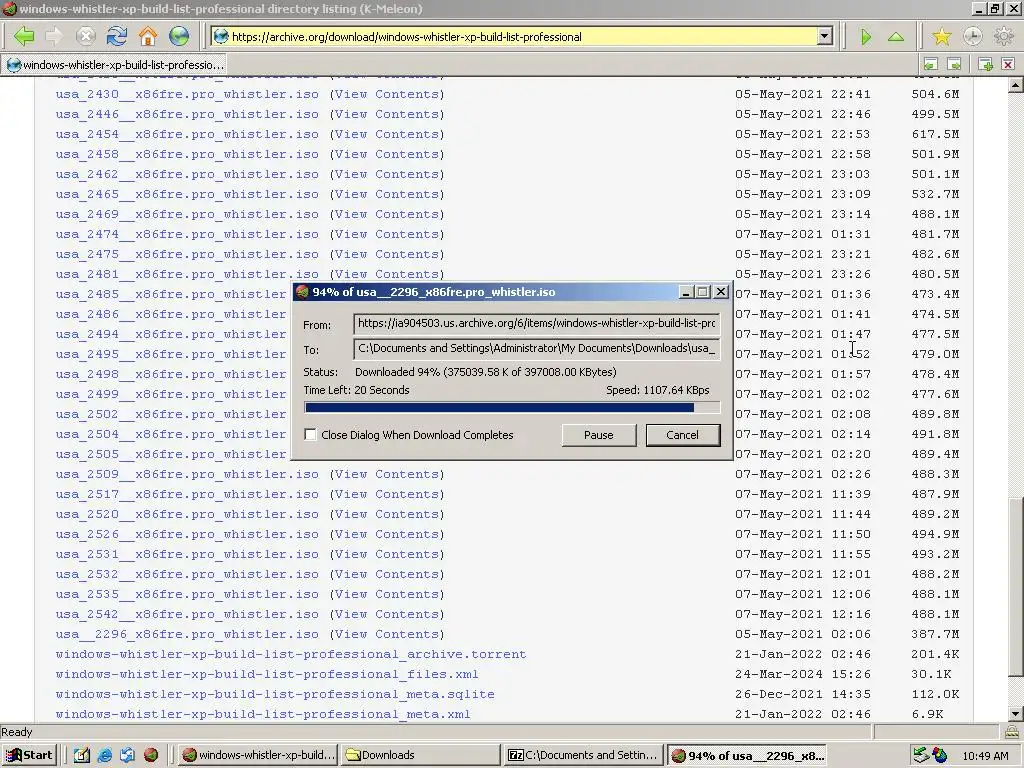Image resolution: width=1024 pixels, height=768 pixels.
Task: Click the green Go arrow beside URL bar
Action: pos(866,37)
